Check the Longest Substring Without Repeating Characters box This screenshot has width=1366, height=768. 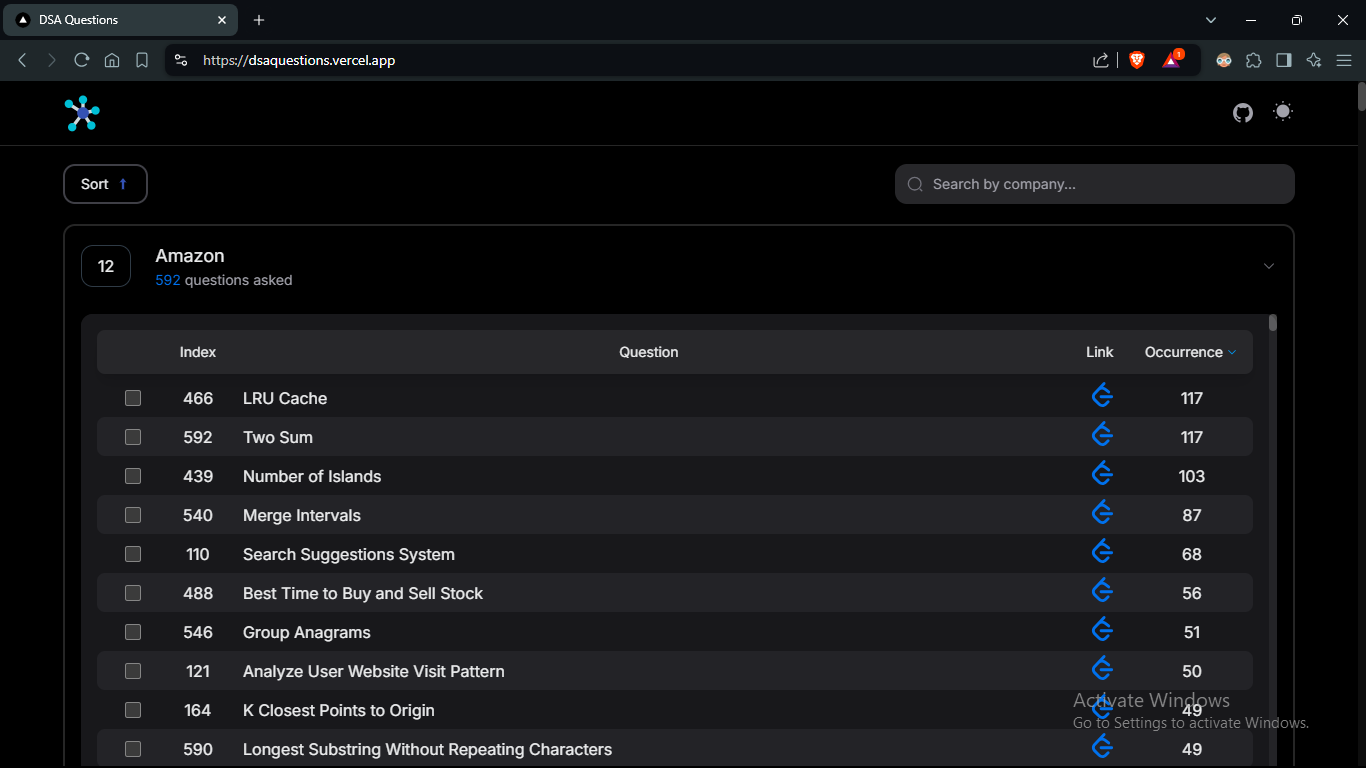click(133, 749)
